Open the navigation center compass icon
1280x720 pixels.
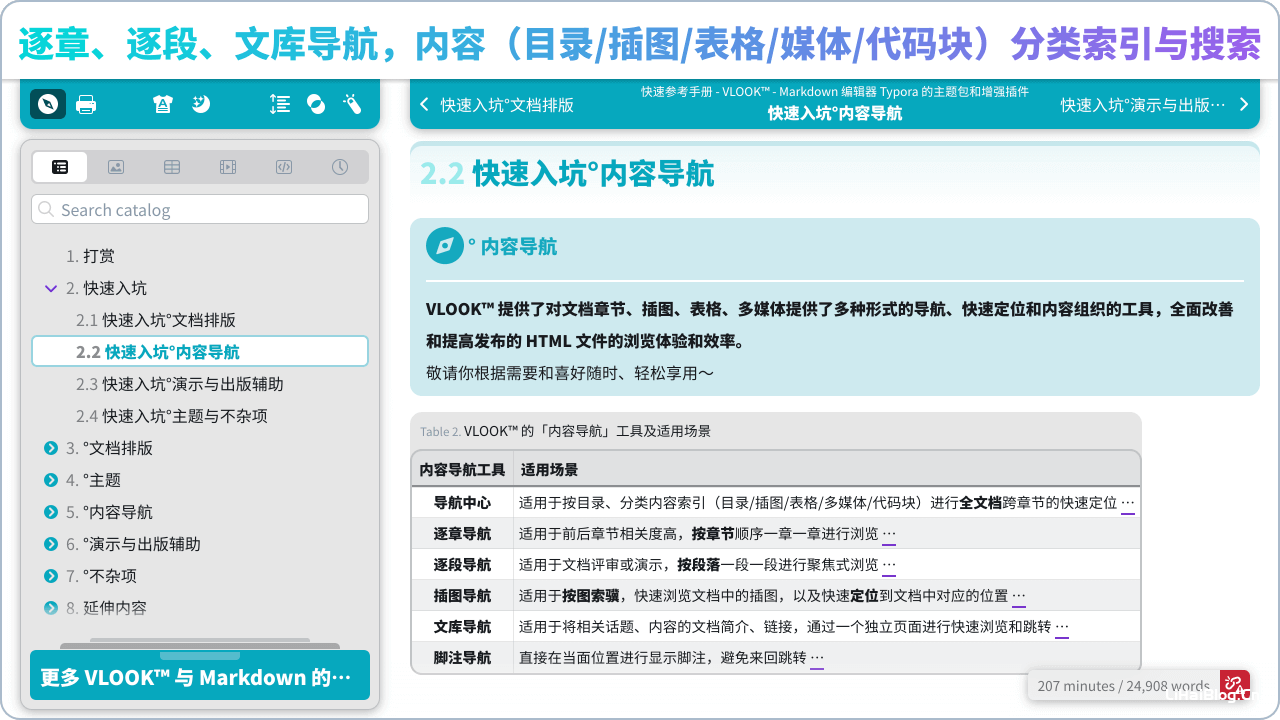[x=48, y=104]
